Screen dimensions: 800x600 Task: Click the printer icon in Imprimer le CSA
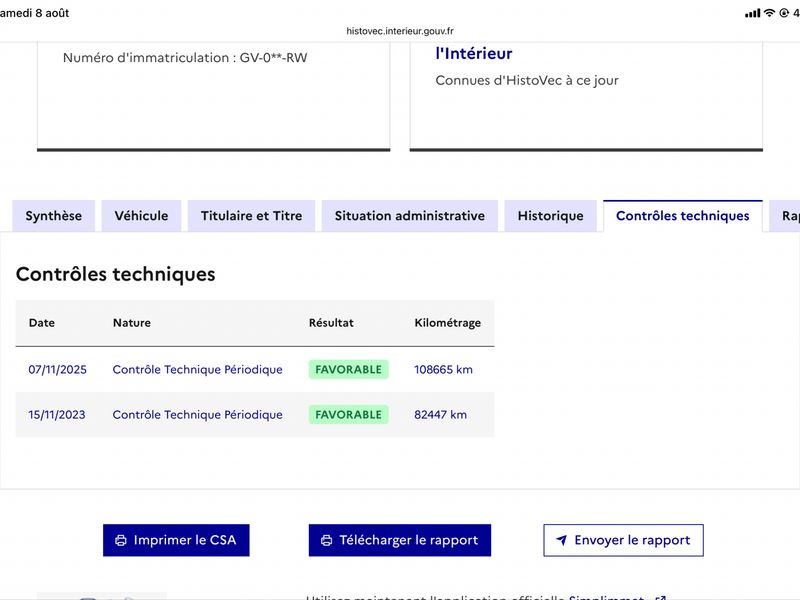121,540
